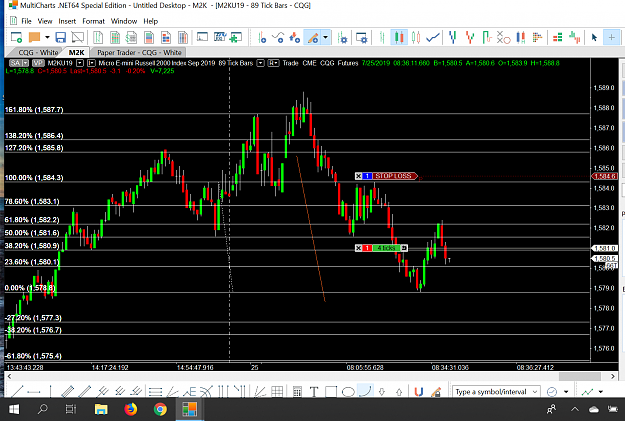Switch to Paper Trader - CQG - White tab

140,53
